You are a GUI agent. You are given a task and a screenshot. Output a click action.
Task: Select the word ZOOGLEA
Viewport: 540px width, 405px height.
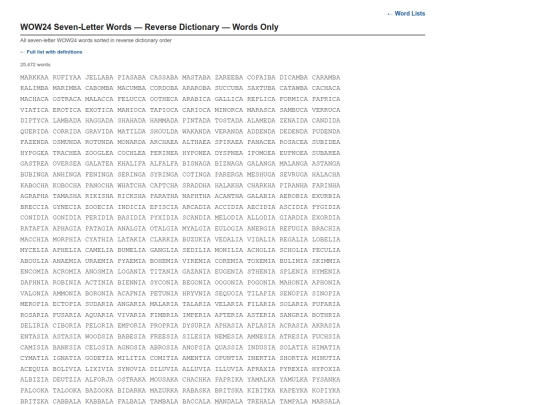(x=99, y=153)
